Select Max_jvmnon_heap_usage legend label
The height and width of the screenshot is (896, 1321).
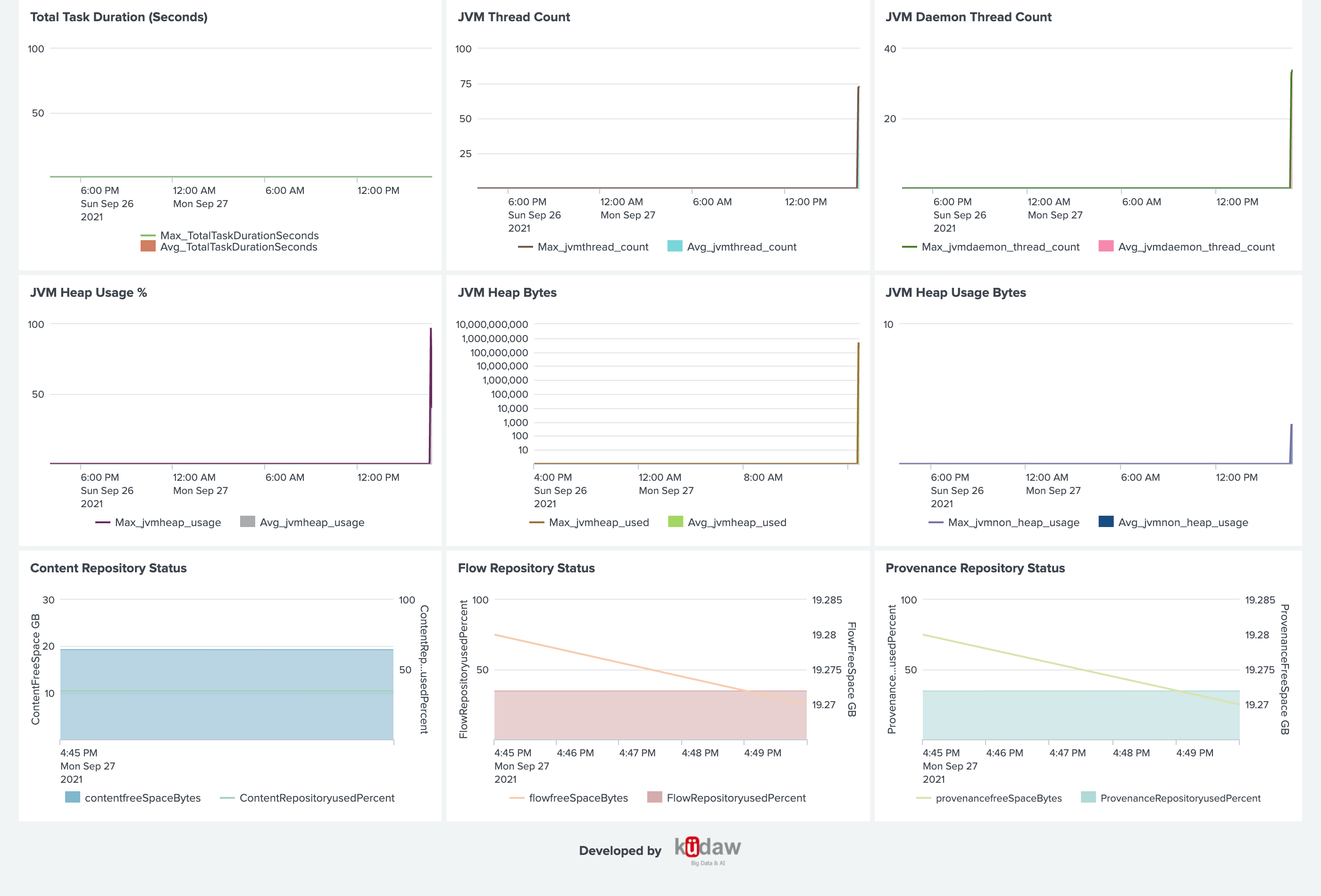tap(1013, 522)
